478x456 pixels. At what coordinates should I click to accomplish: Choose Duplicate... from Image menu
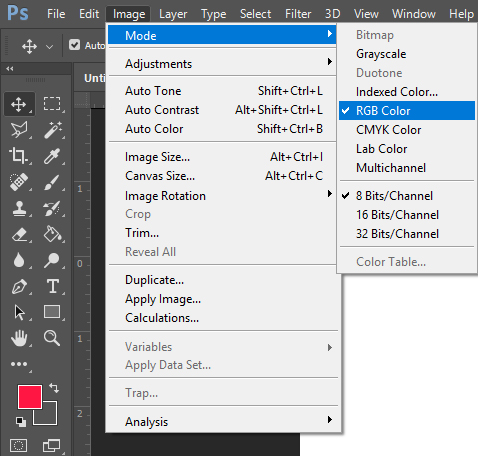(x=222, y=280)
